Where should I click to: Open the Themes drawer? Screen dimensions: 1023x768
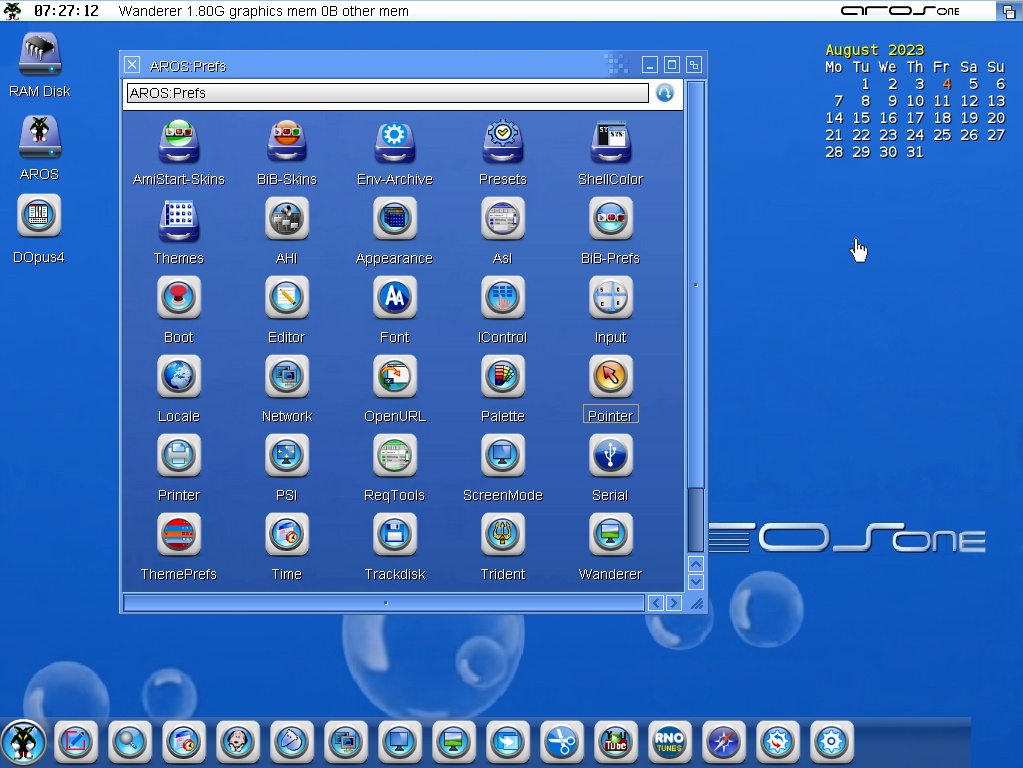[x=179, y=221]
